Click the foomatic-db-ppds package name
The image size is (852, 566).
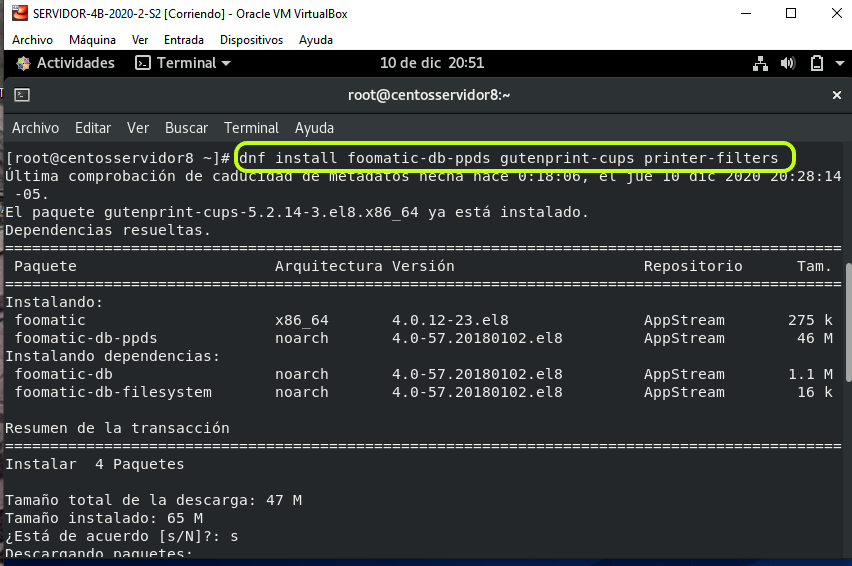(x=86, y=338)
